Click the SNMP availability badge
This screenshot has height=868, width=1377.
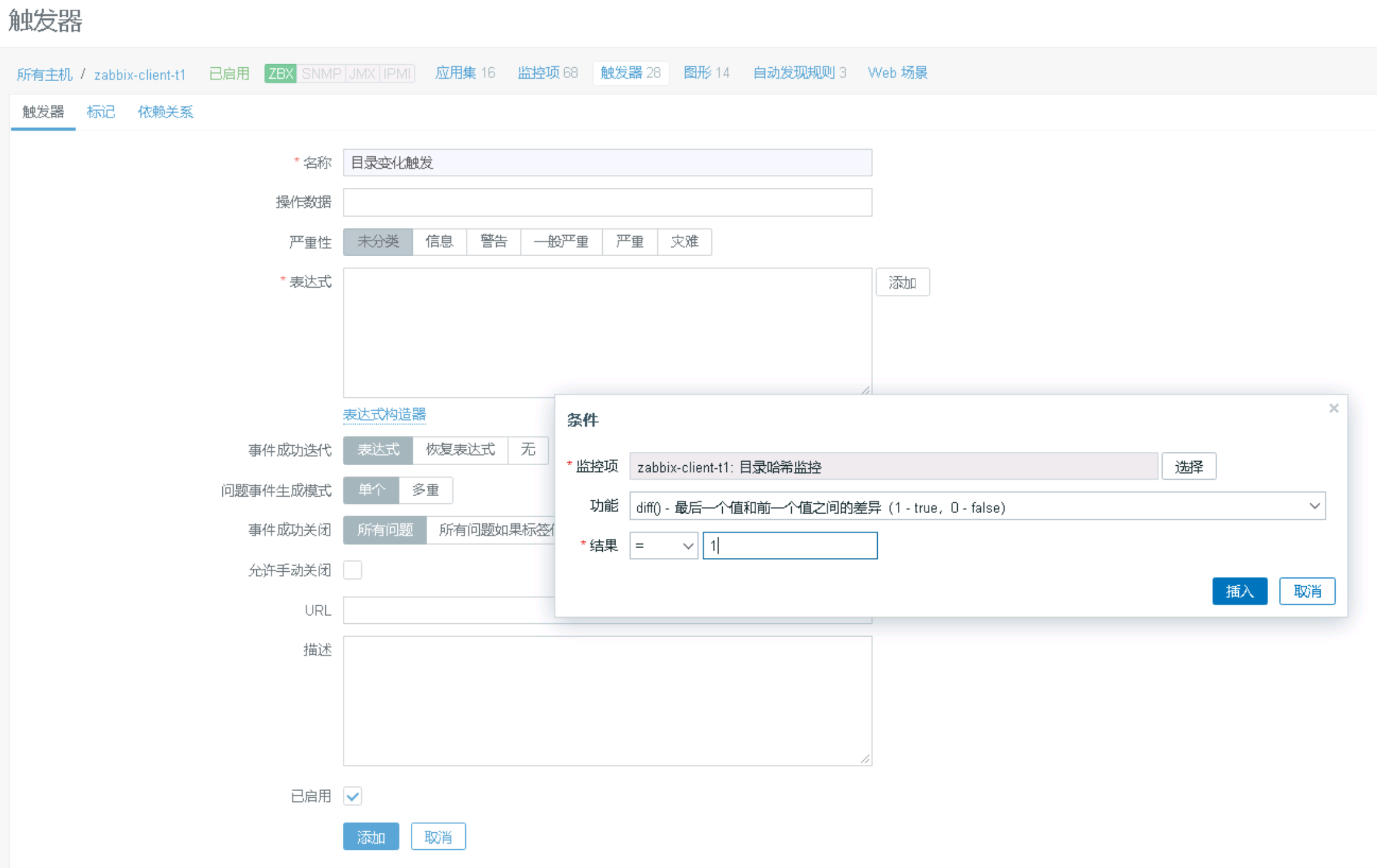pyautogui.click(x=321, y=73)
